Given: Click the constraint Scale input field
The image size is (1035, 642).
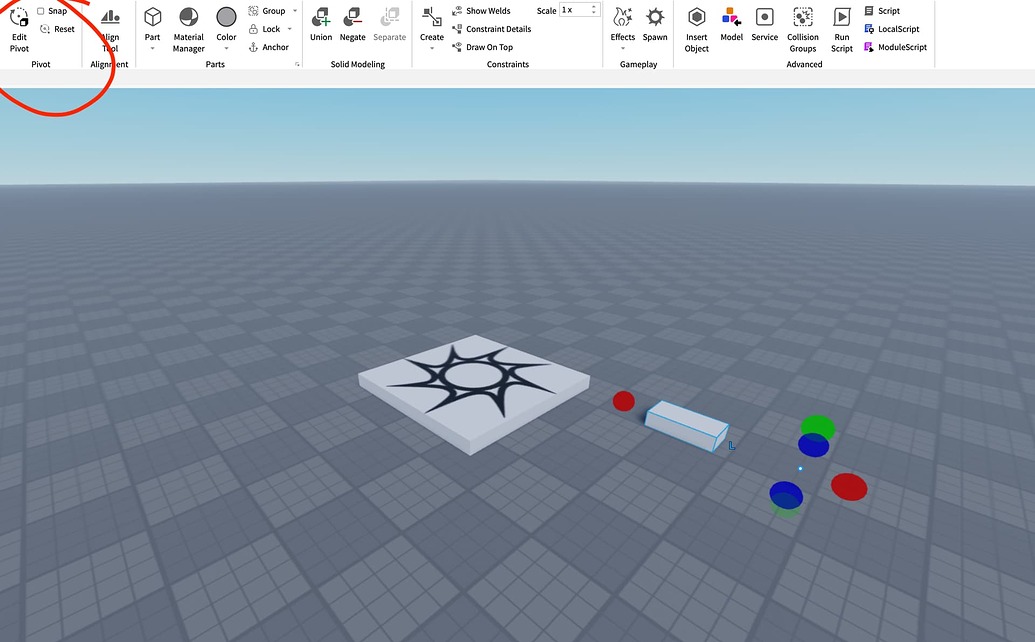Looking at the screenshot, I should 575,10.
